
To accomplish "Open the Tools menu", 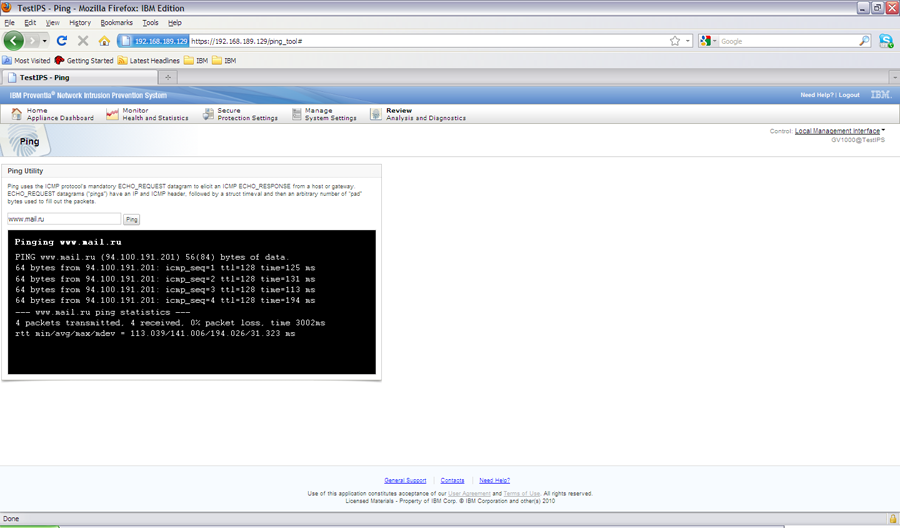I will (x=150, y=22).
